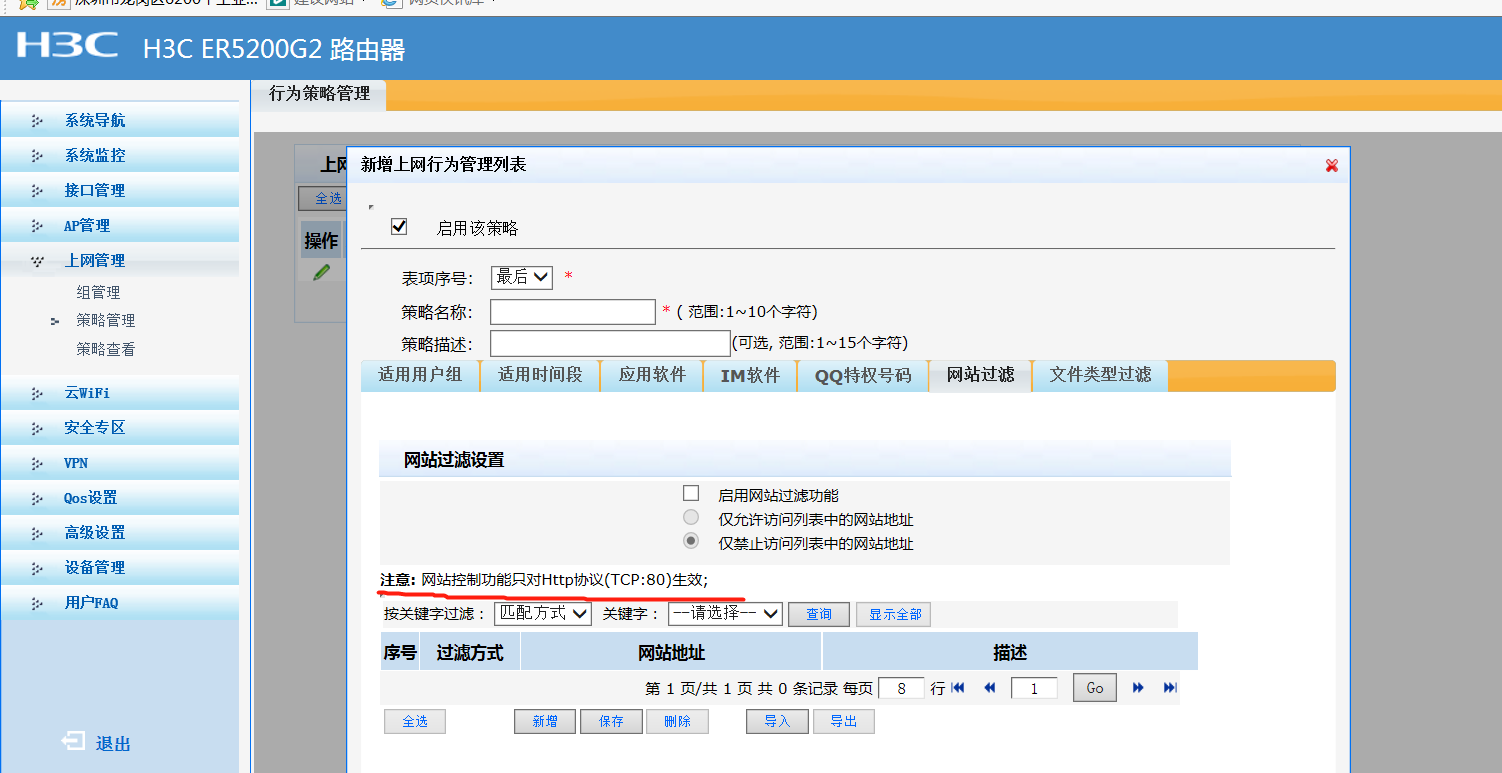
Task: Click the 保存 button
Action: 611,721
